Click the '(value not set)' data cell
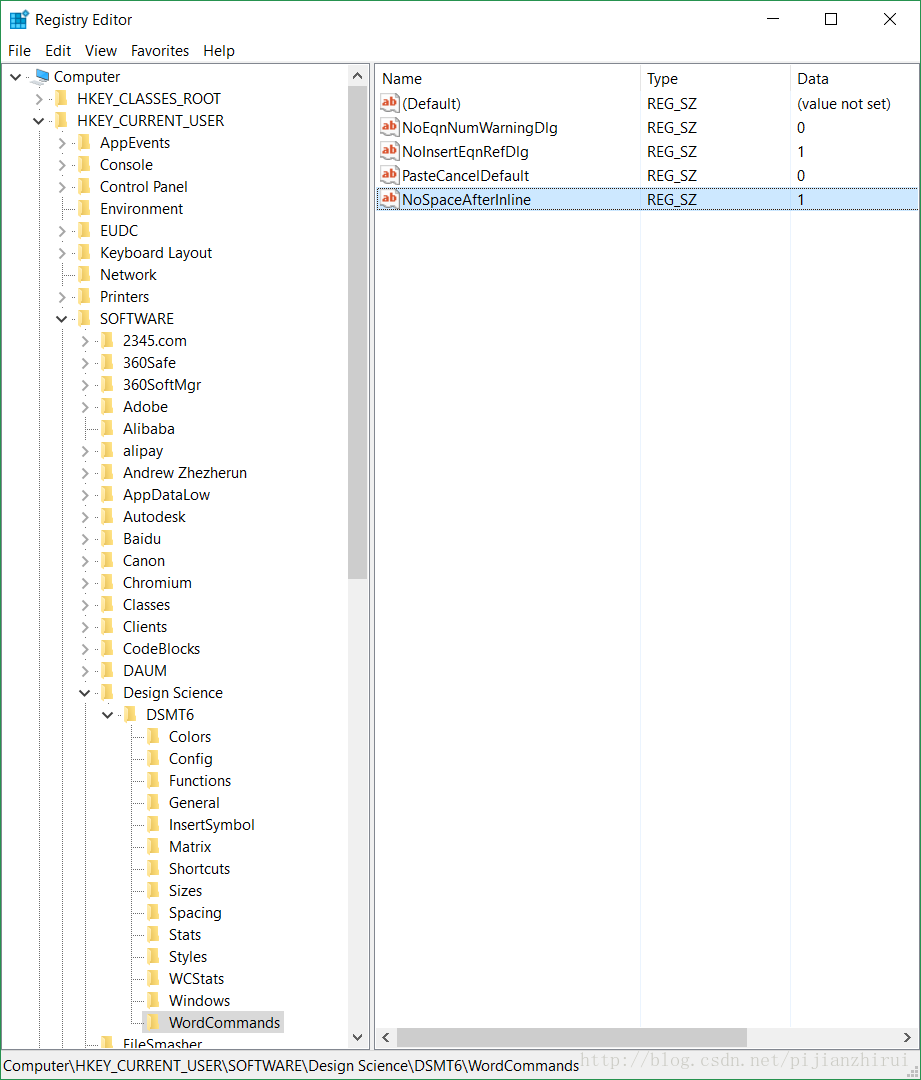 coord(844,103)
